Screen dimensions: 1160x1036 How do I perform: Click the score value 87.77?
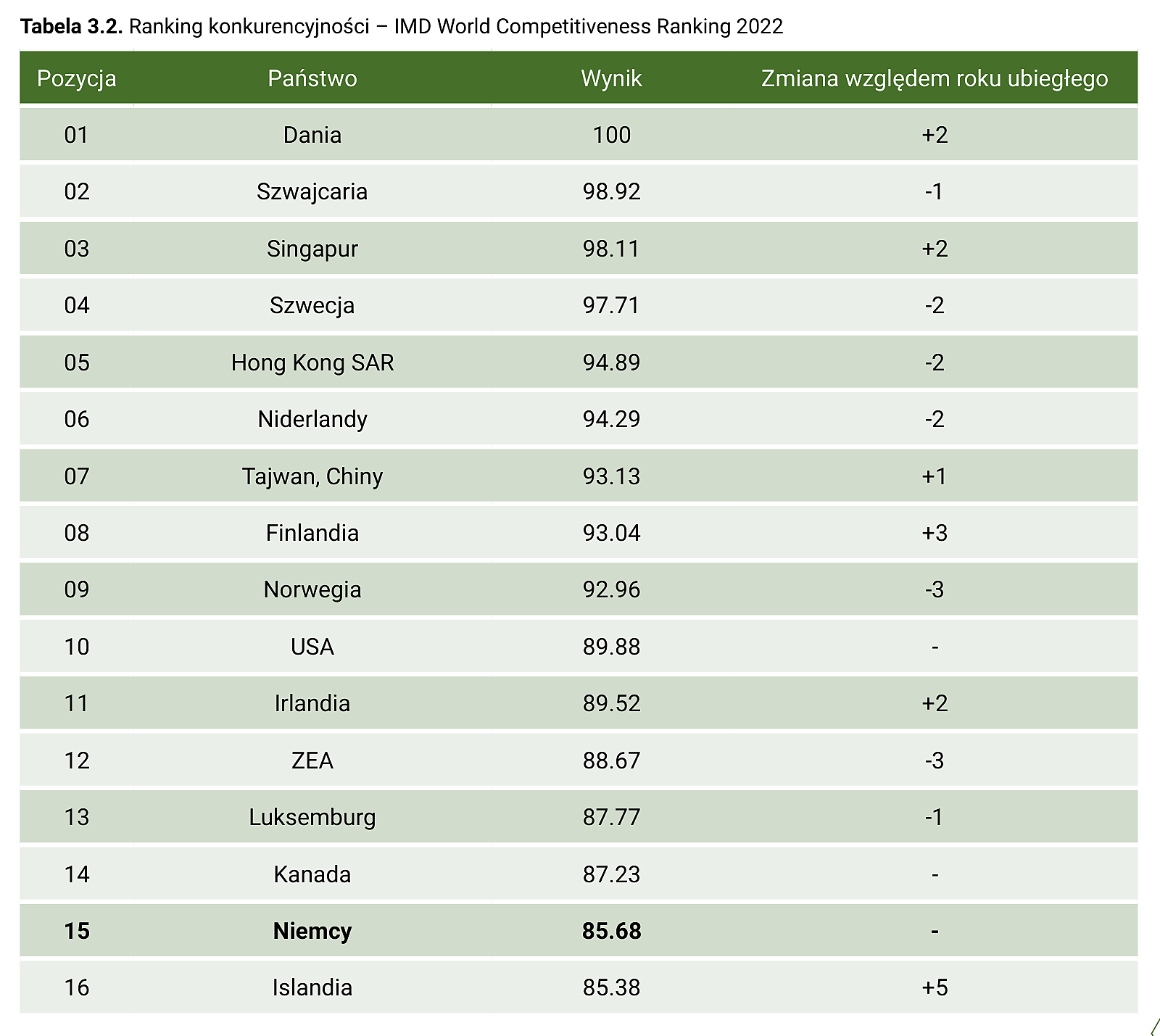click(x=612, y=817)
